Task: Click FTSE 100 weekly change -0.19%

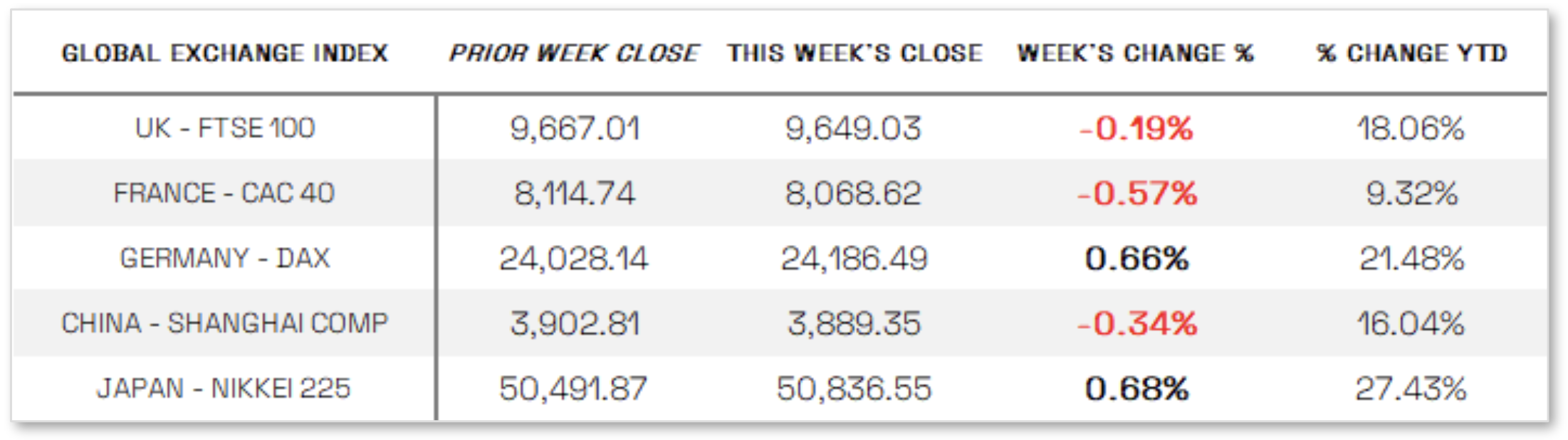Action: 1136,129
